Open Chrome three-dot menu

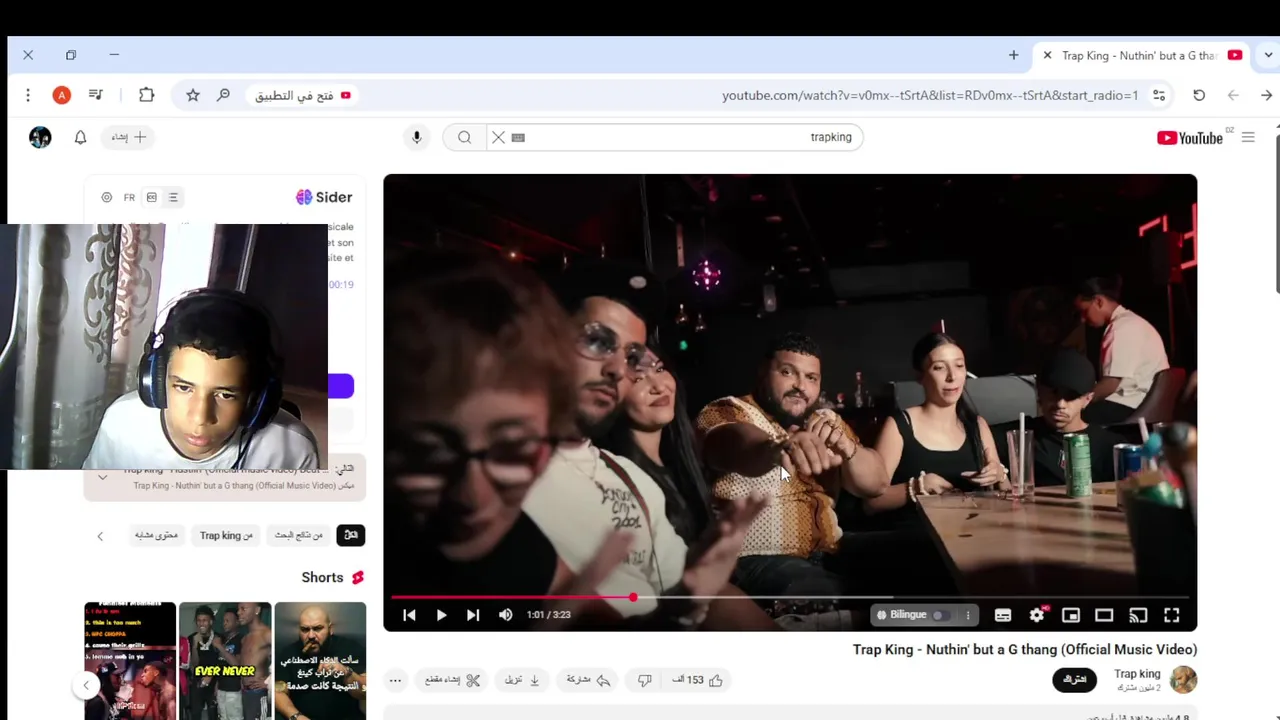[28, 95]
